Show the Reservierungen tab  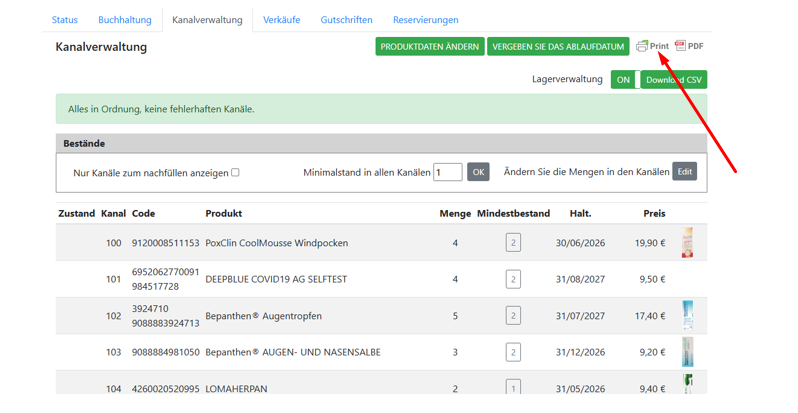pyautogui.click(x=425, y=20)
